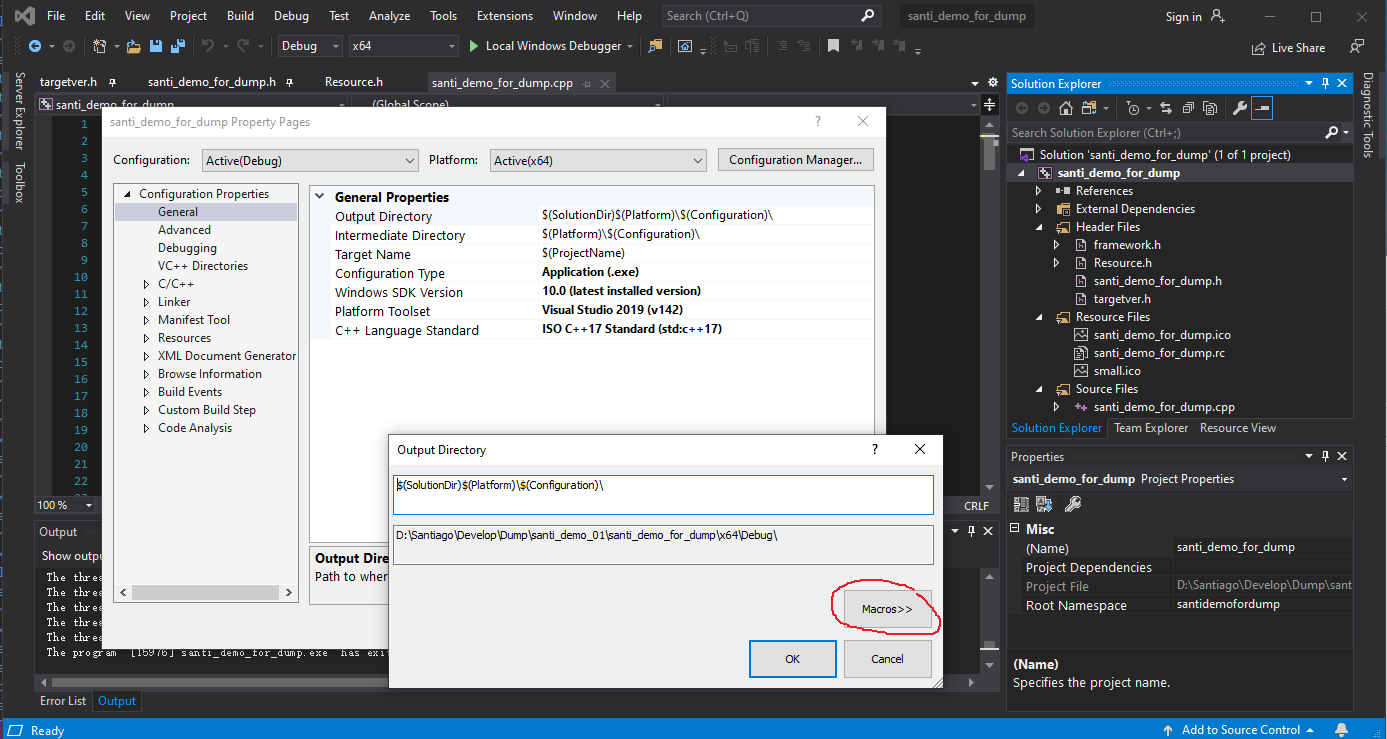Expand the Linker node in property tree

[x=148, y=302]
